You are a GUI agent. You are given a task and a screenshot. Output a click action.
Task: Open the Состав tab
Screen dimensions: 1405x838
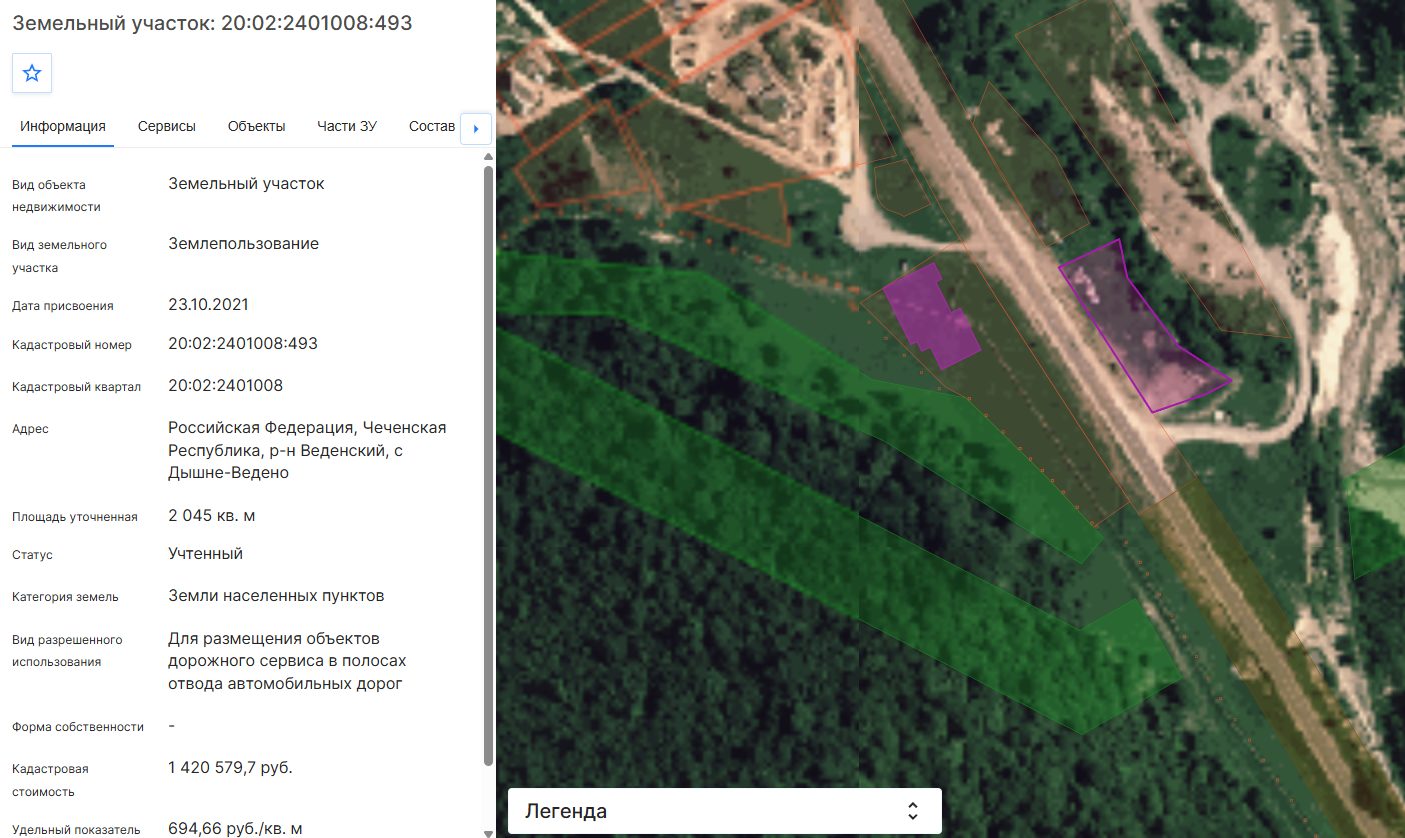point(432,126)
